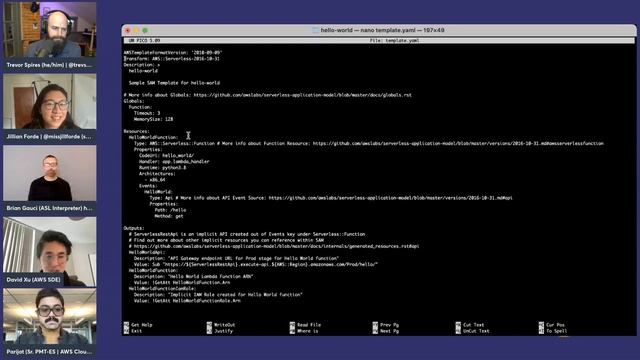Click the 'MemorySize: 128' line

coord(153,119)
